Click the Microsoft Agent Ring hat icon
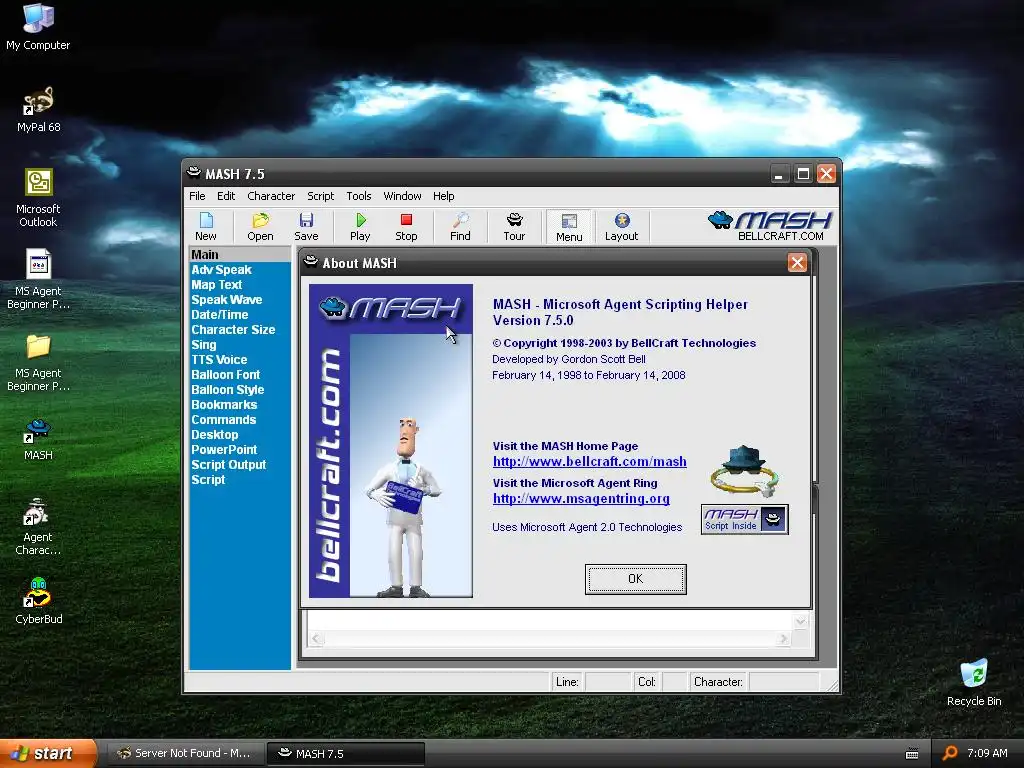This screenshot has width=1024, height=768. click(744, 471)
